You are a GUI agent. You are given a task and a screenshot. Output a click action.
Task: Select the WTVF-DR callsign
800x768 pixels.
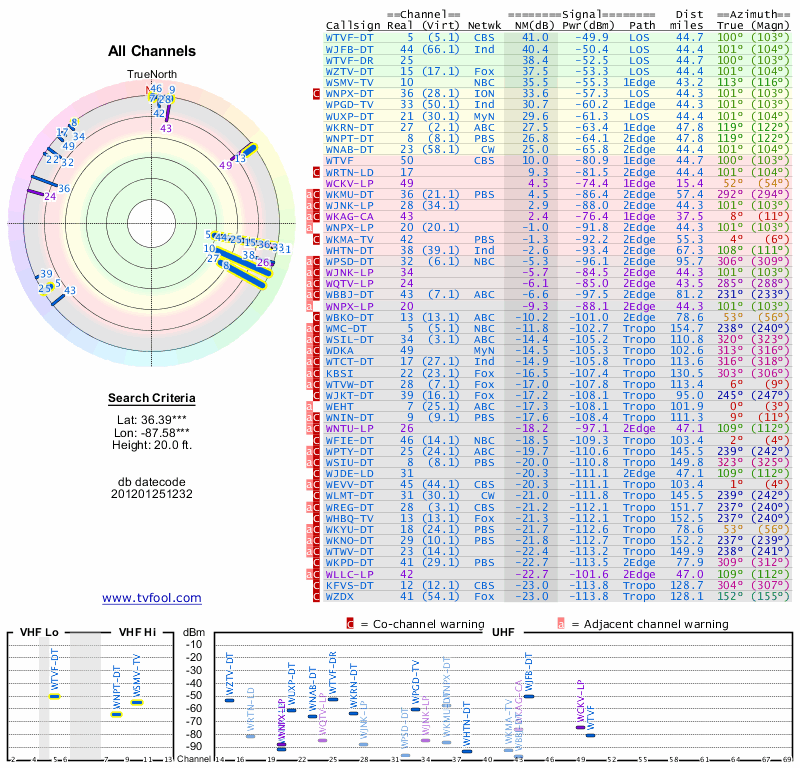(x=349, y=60)
